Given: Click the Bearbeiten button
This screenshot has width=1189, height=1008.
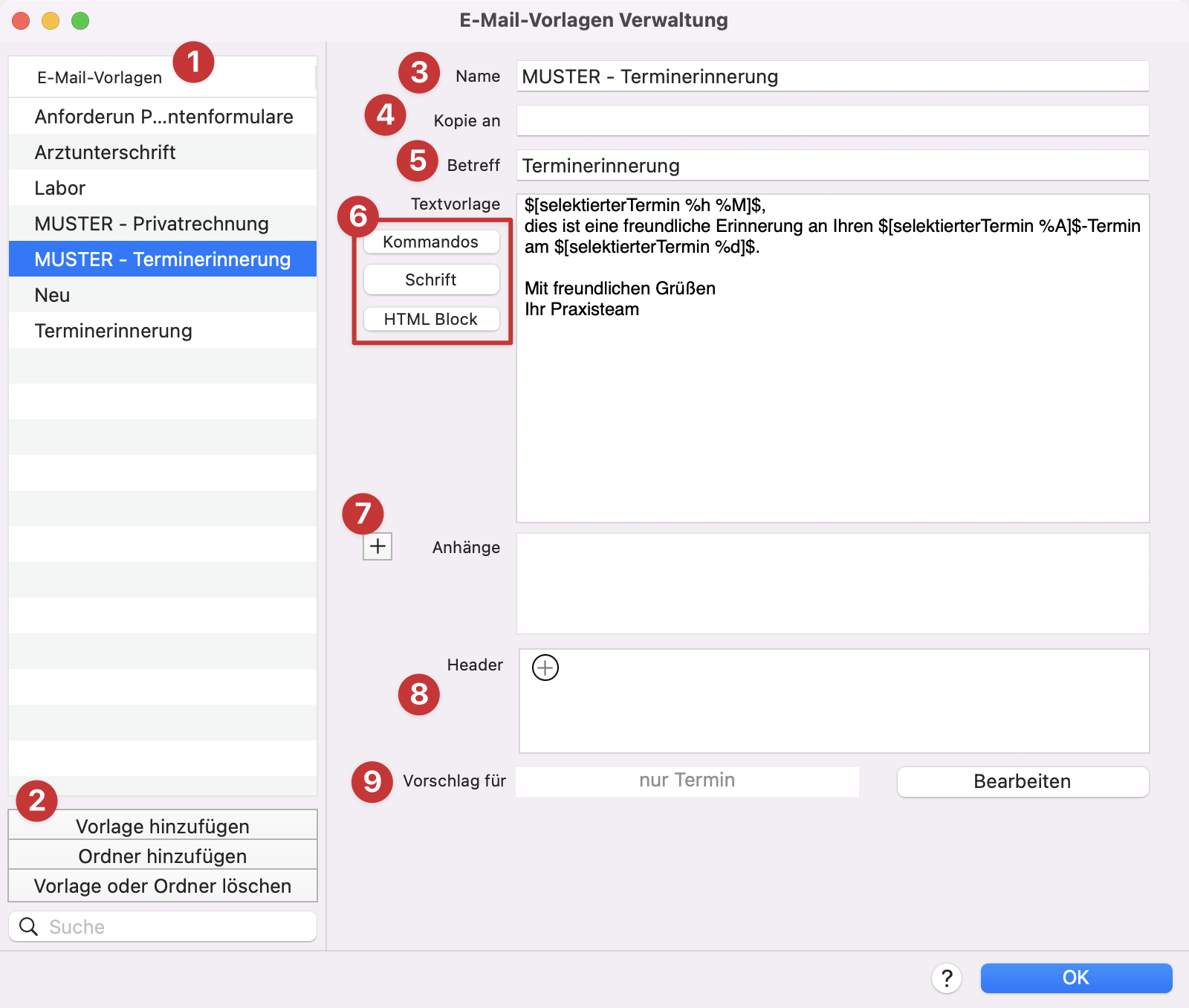Looking at the screenshot, I should pyautogui.click(x=1023, y=781).
